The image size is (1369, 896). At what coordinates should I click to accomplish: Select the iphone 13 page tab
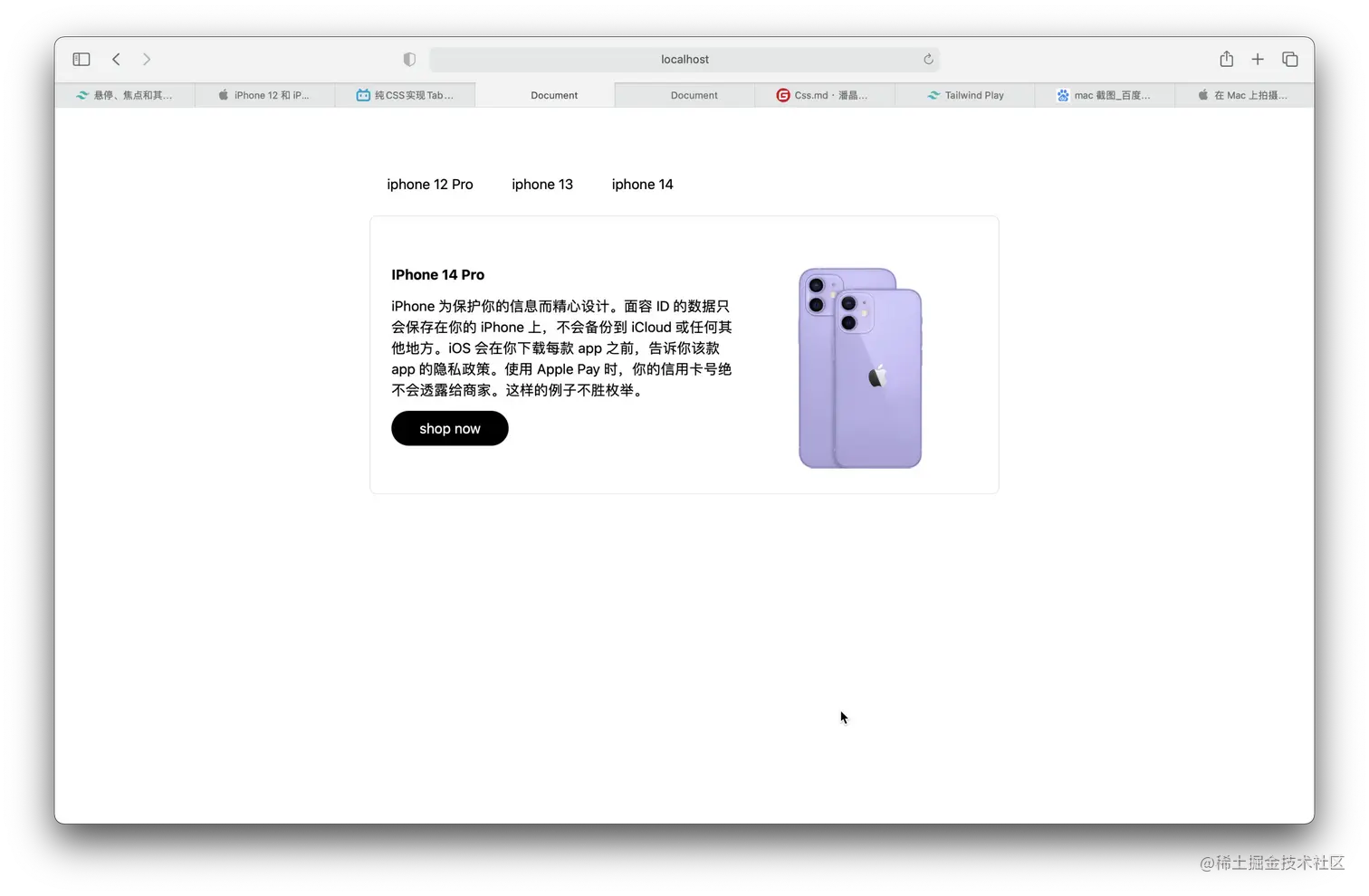(x=541, y=184)
